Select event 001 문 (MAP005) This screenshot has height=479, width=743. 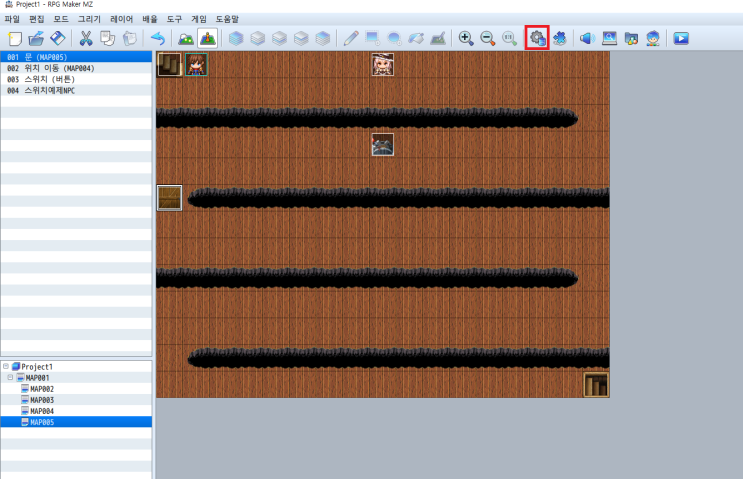[76, 57]
